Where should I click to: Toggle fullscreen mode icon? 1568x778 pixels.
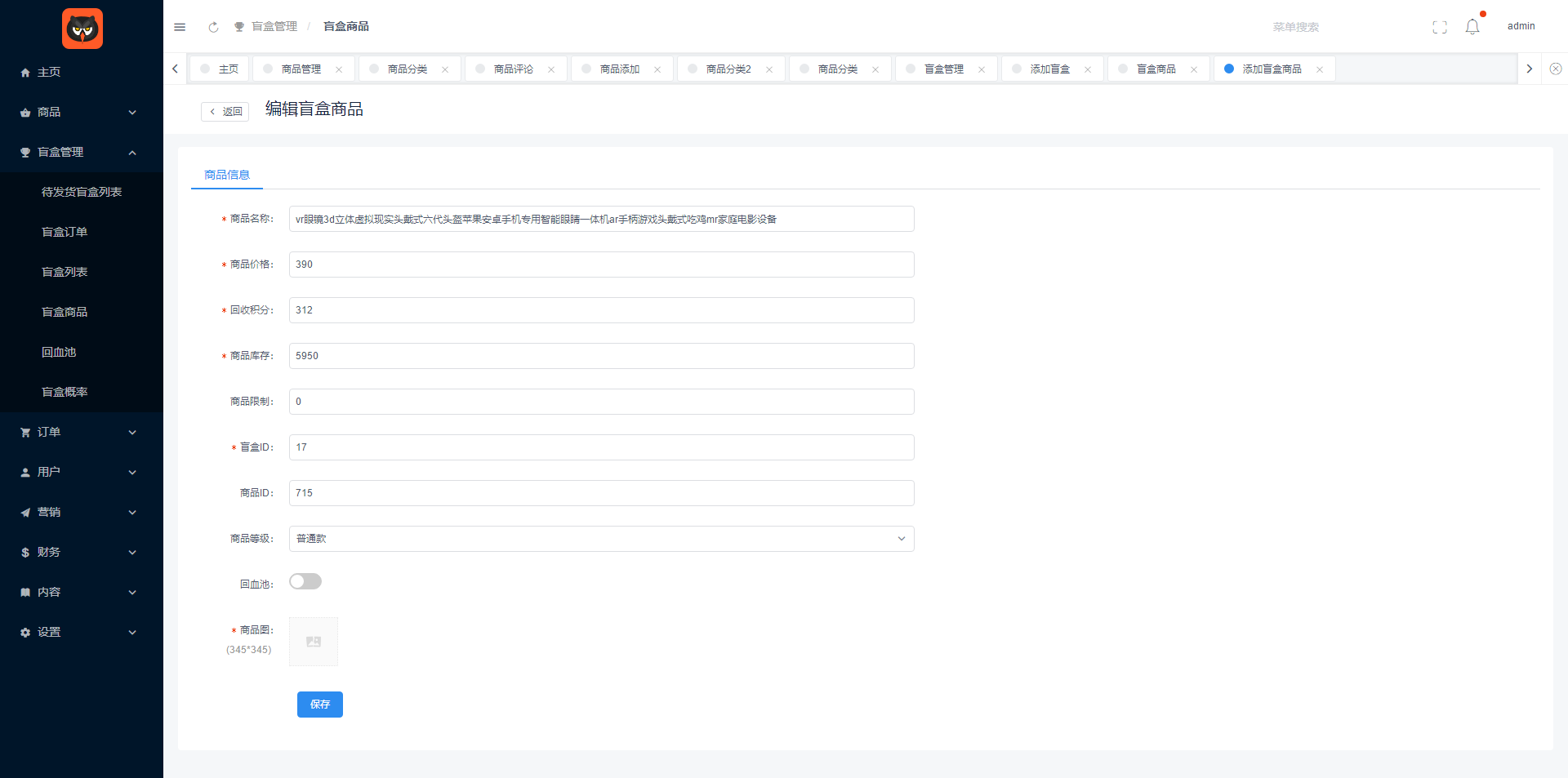pyautogui.click(x=1440, y=27)
